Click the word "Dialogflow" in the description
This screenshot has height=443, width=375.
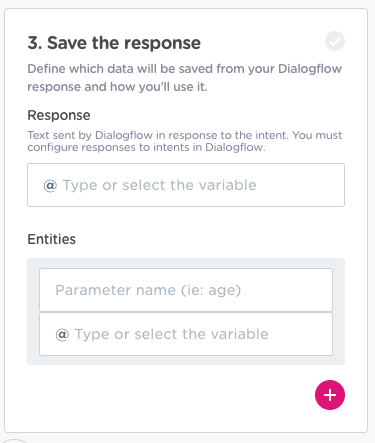(310, 69)
